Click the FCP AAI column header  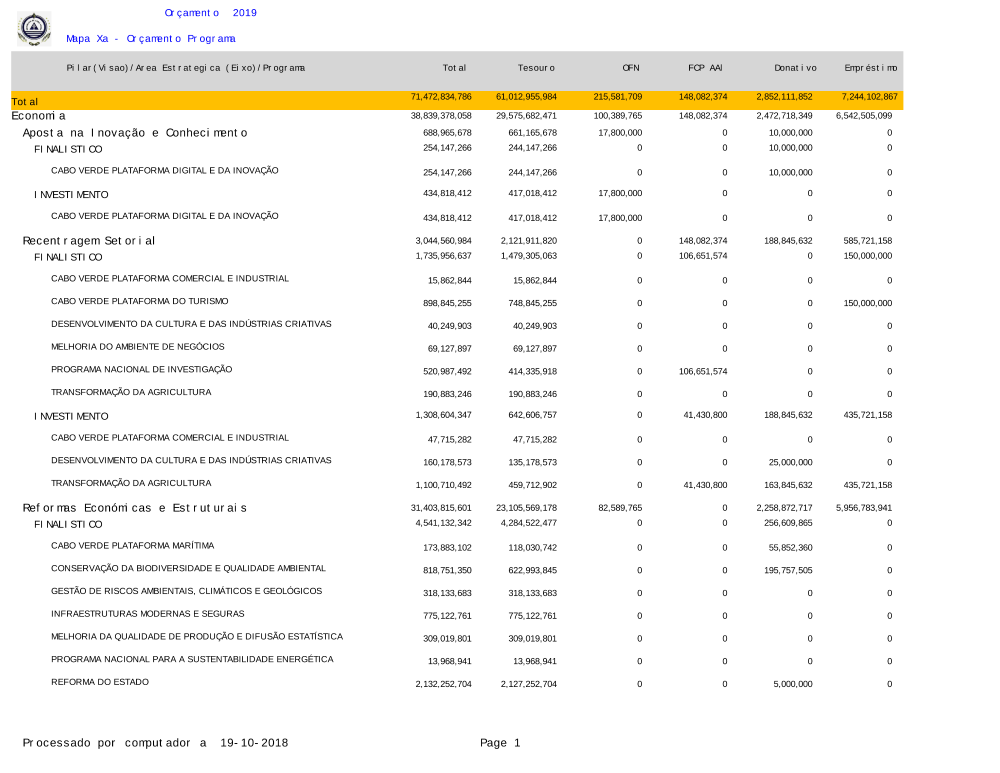tap(705, 68)
